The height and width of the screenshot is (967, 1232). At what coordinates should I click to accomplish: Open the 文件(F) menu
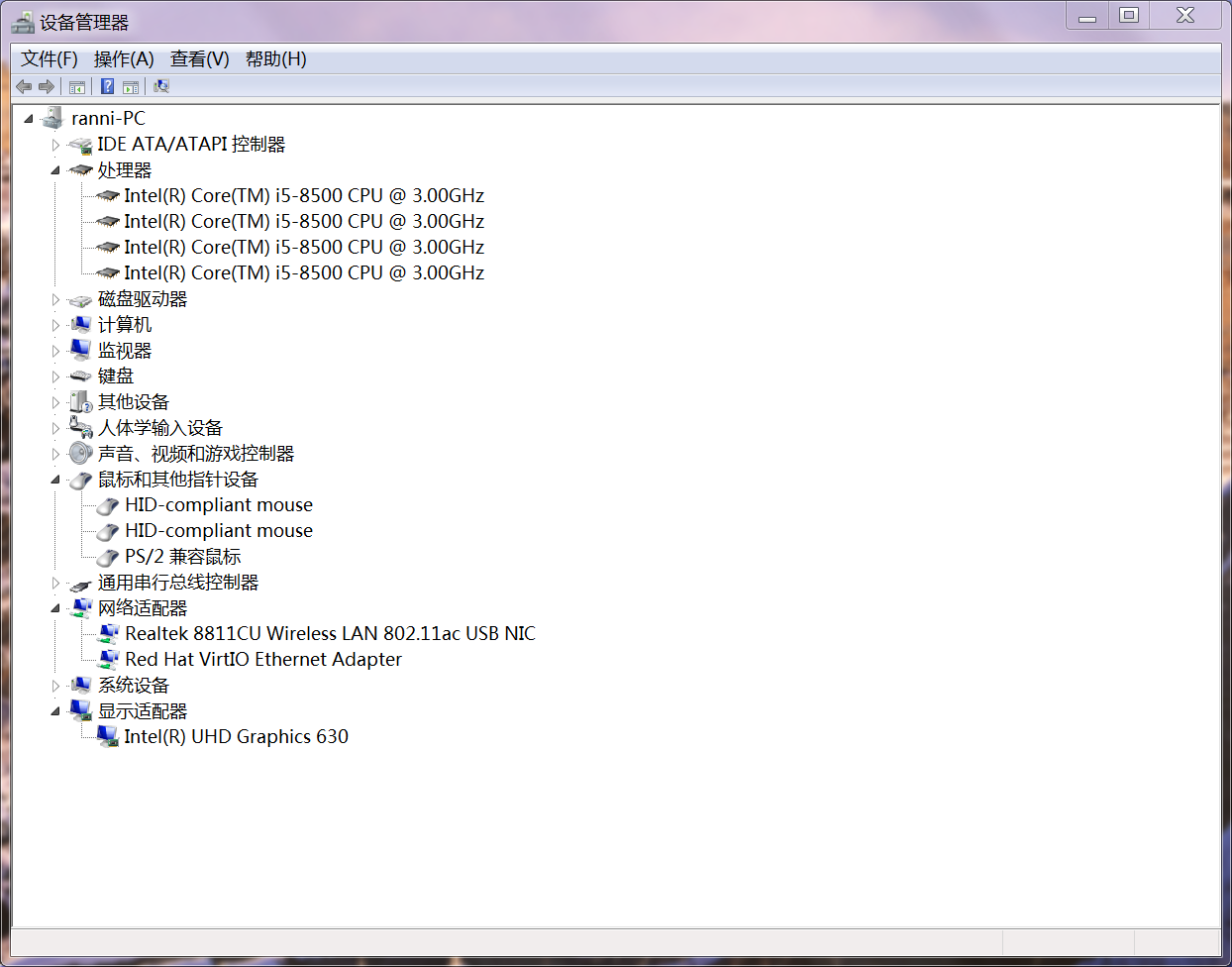(x=49, y=59)
